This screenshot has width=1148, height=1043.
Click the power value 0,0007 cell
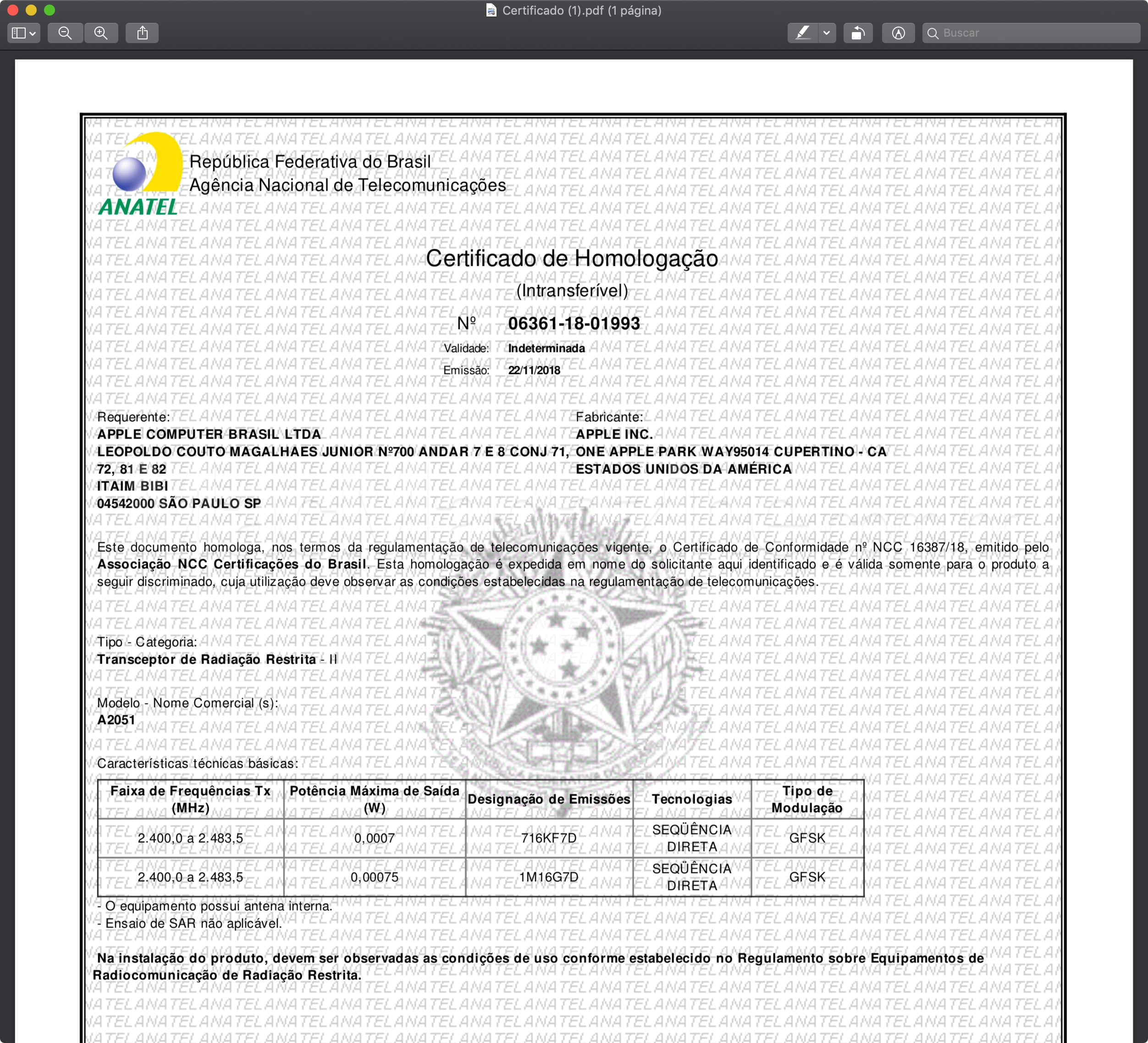(x=374, y=838)
